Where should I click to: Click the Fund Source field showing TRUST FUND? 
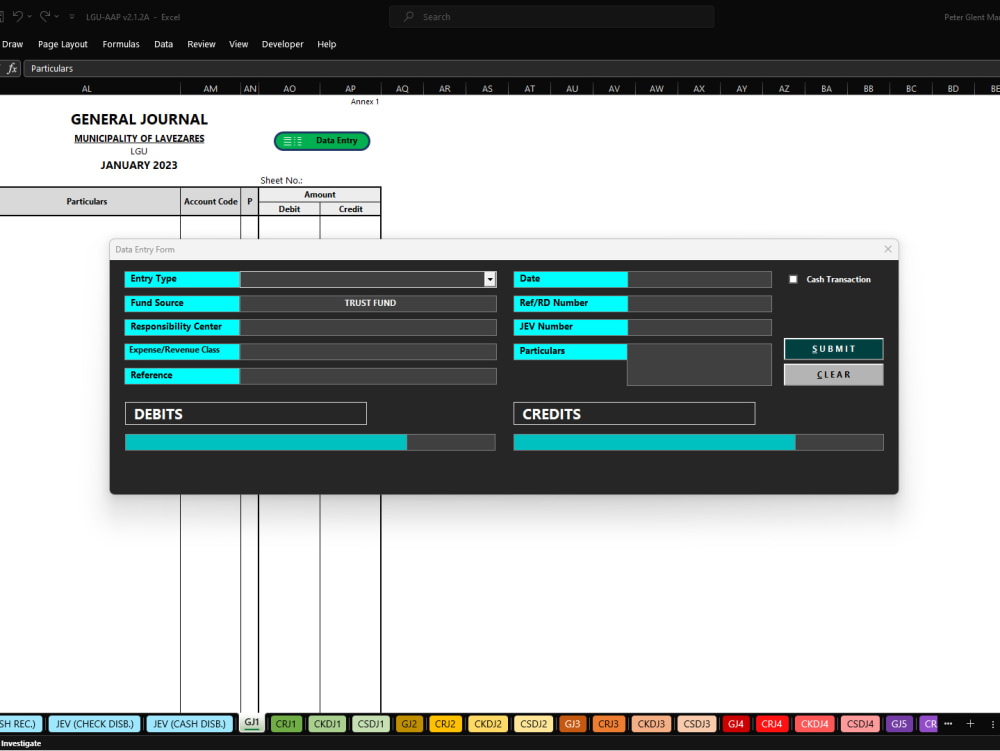pos(368,303)
